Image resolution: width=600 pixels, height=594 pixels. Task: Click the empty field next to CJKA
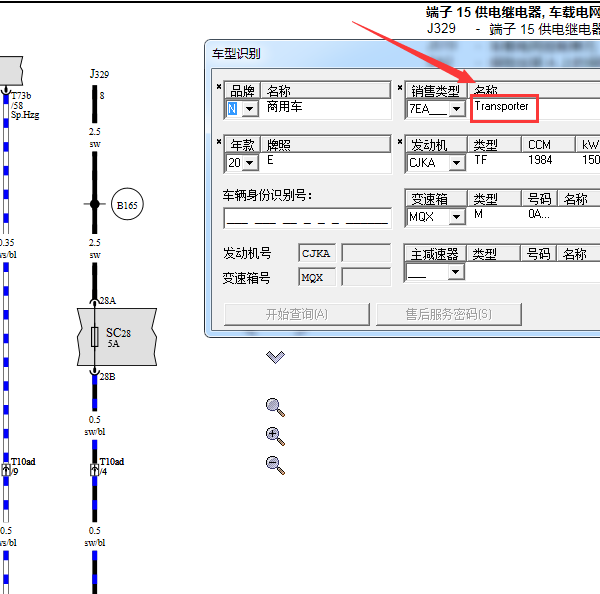[x=366, y=253]
